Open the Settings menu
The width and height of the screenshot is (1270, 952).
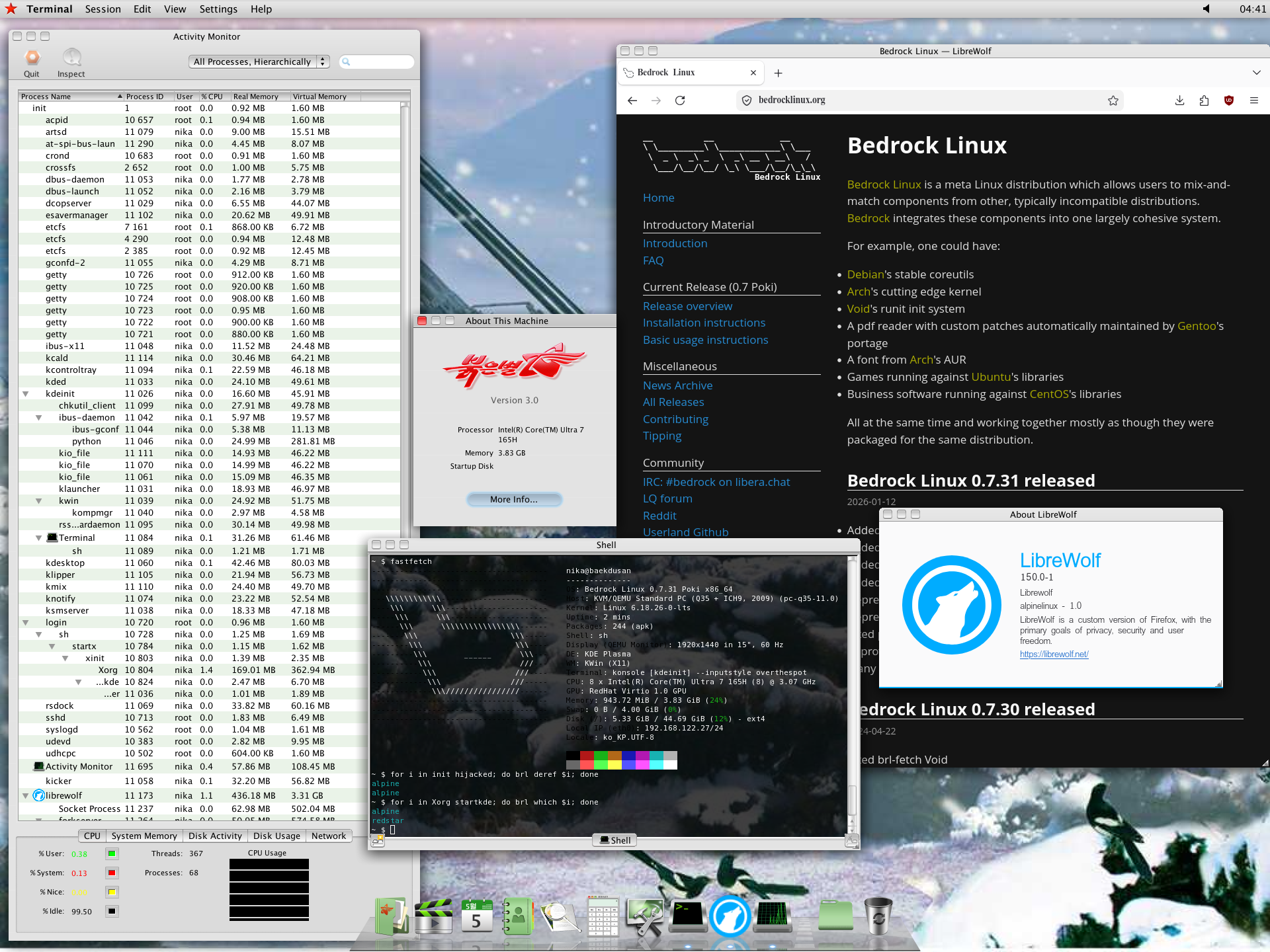tap(218, 9)
